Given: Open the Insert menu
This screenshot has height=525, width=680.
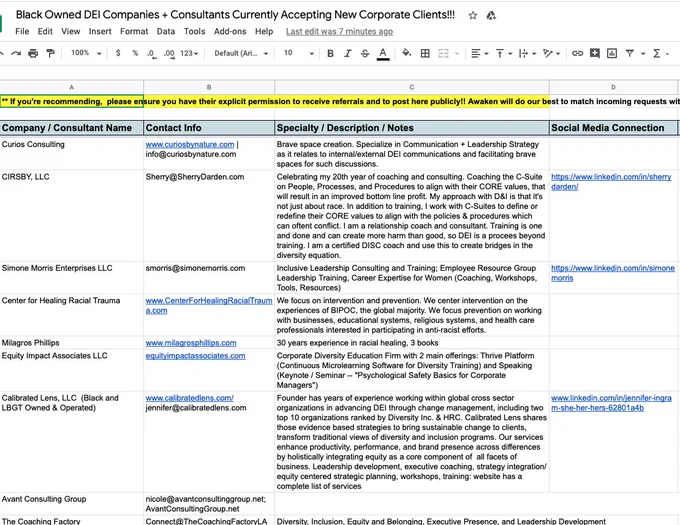Looking at the screenshot, I should (100, 31).
